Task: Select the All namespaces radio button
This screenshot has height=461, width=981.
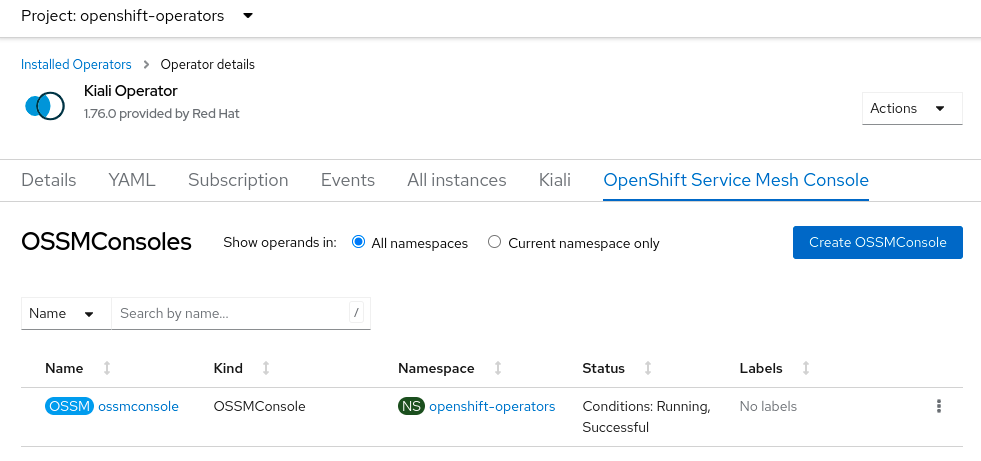Action: point(359,242)
